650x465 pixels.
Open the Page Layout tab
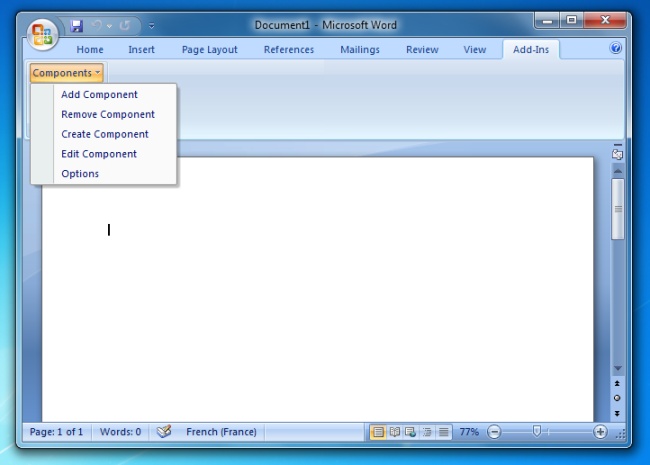pos(209,50)
